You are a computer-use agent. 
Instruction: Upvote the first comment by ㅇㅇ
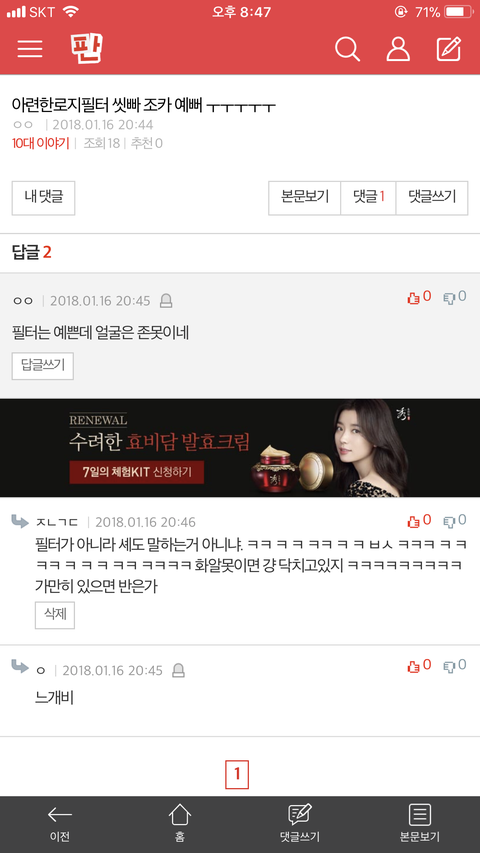419,297
